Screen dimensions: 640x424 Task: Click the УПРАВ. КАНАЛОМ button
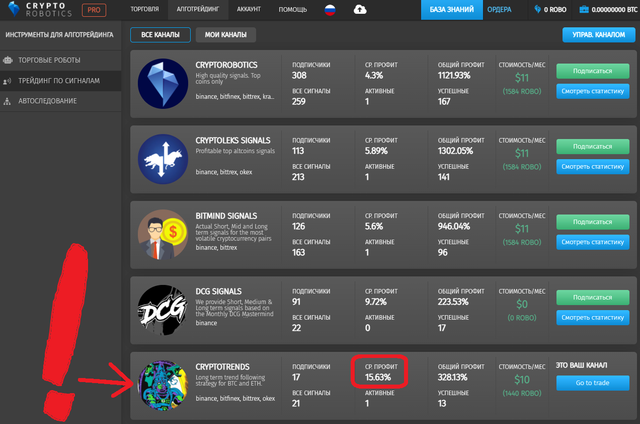click(598, 35)
